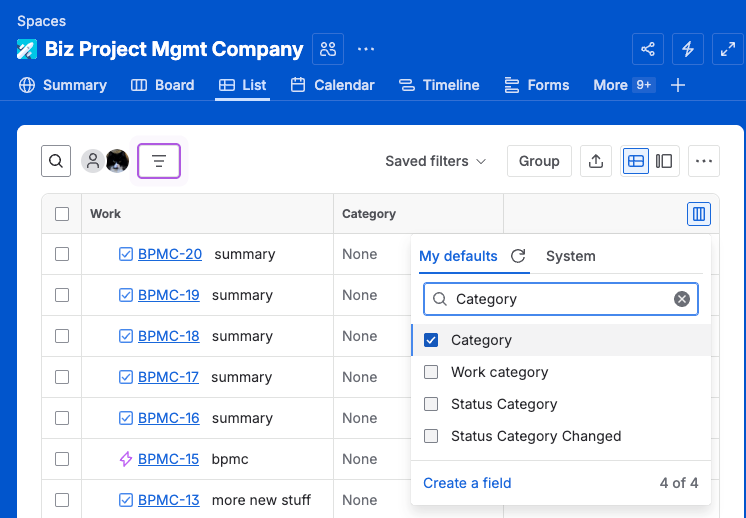The height and width of the screenshot is (518, 746).
Task: Clear the Category search text
Action: [x=681, y=299]
